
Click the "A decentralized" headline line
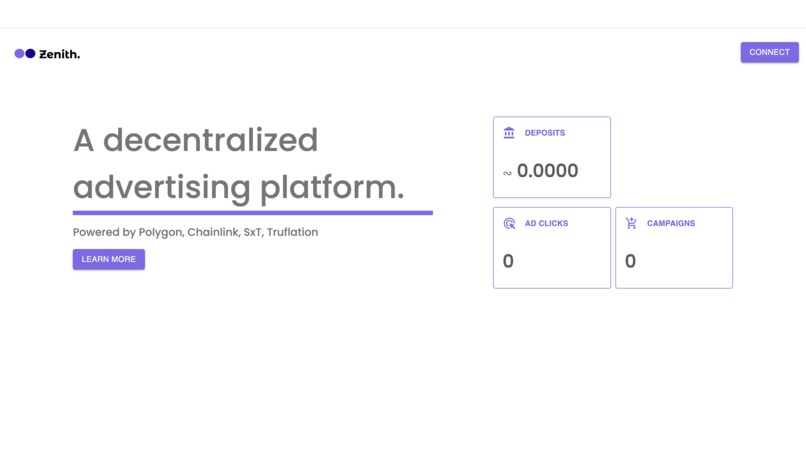[196, 140]
